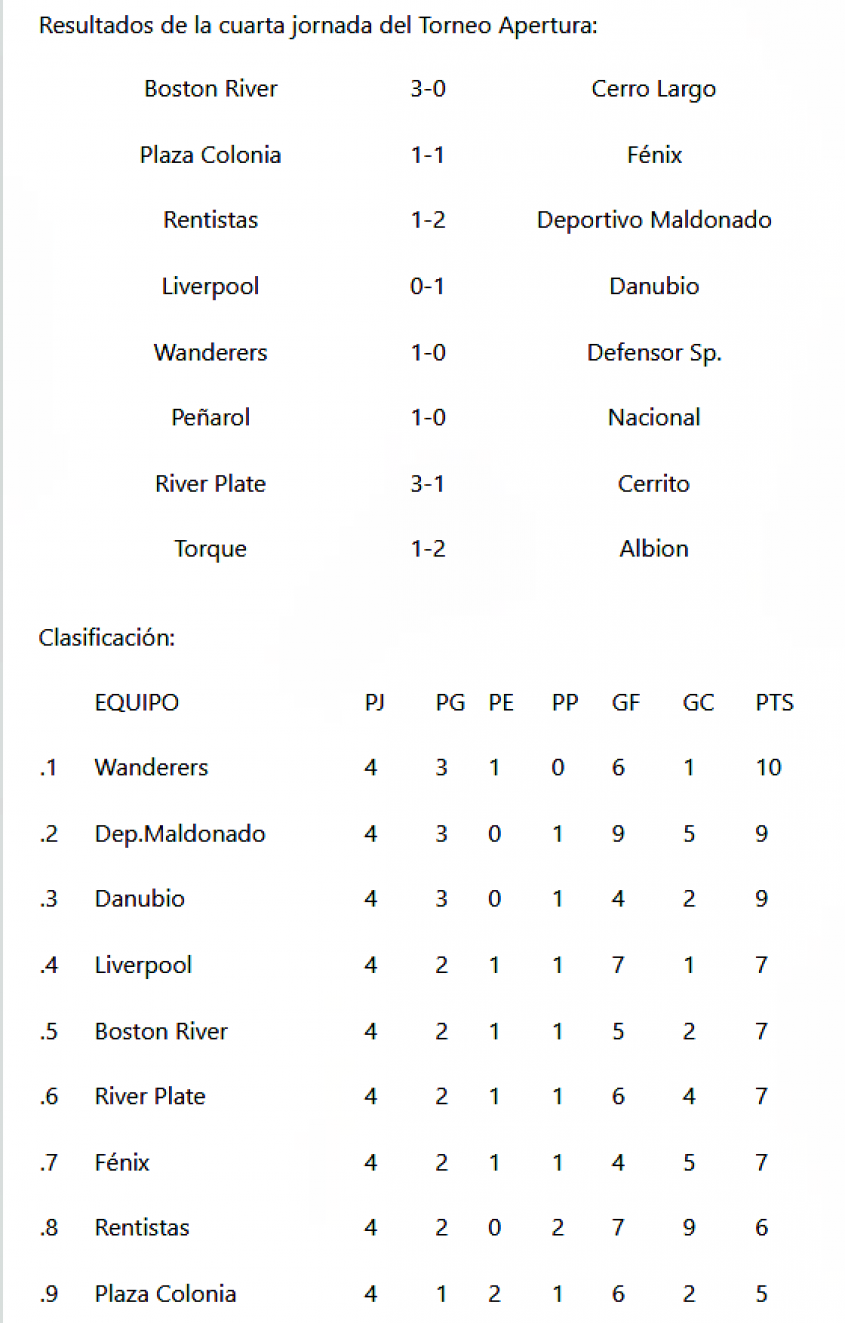Click the PJ column header
This screenshot has width=845, height=1323.
(375, 703)
